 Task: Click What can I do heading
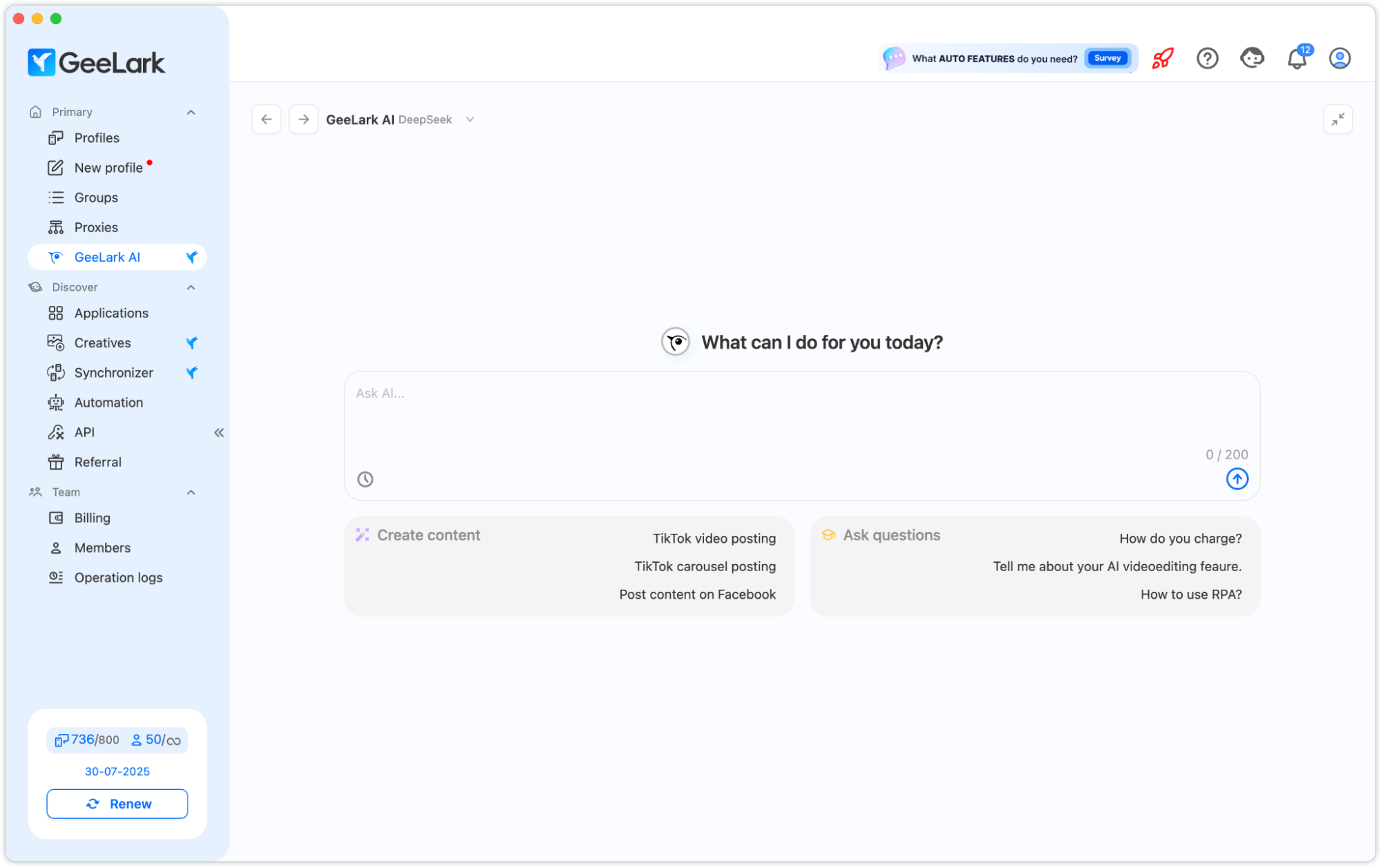(x=821, y=343)
